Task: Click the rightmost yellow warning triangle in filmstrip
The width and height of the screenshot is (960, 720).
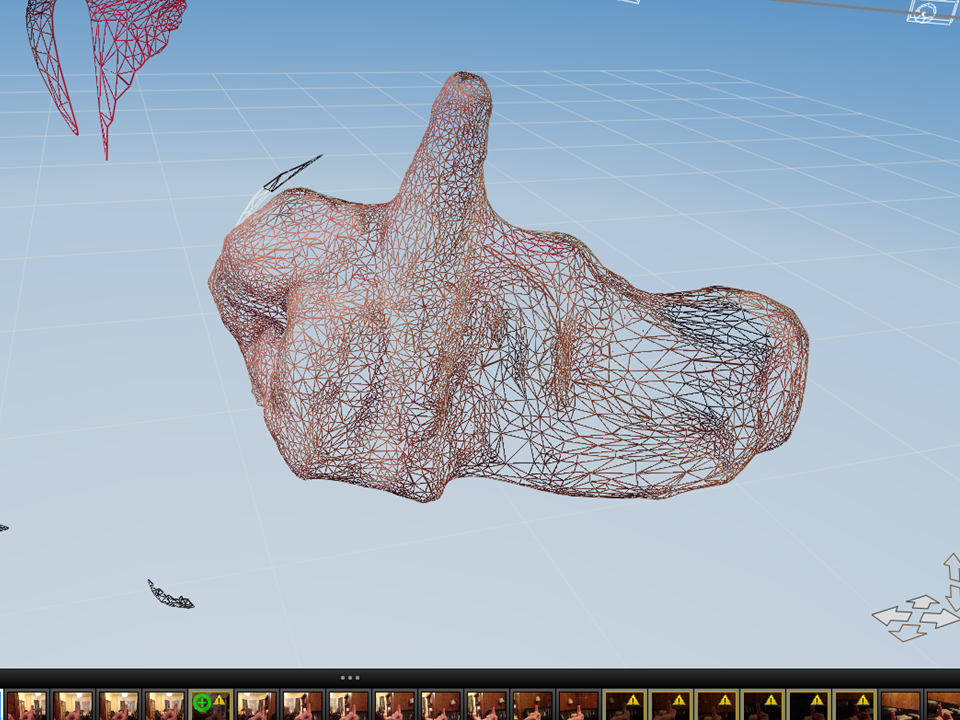Action: point(862,700)
